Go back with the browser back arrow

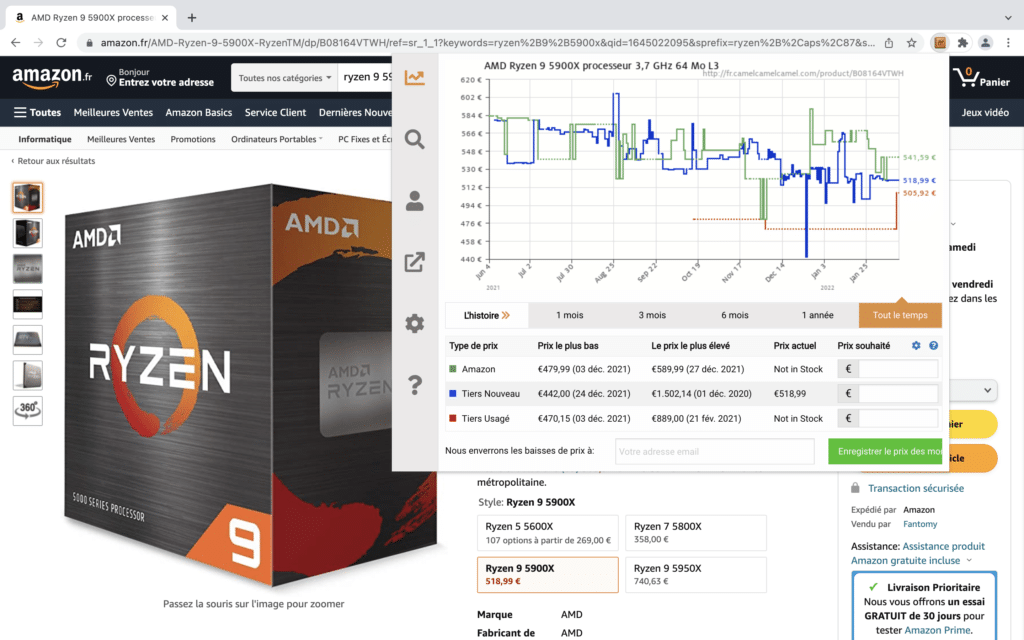pos(16,43)
